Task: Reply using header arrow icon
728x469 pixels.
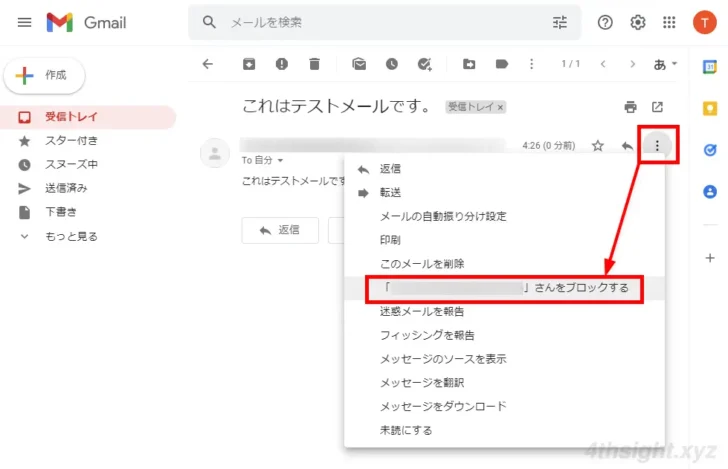Action: pos(627,146)
